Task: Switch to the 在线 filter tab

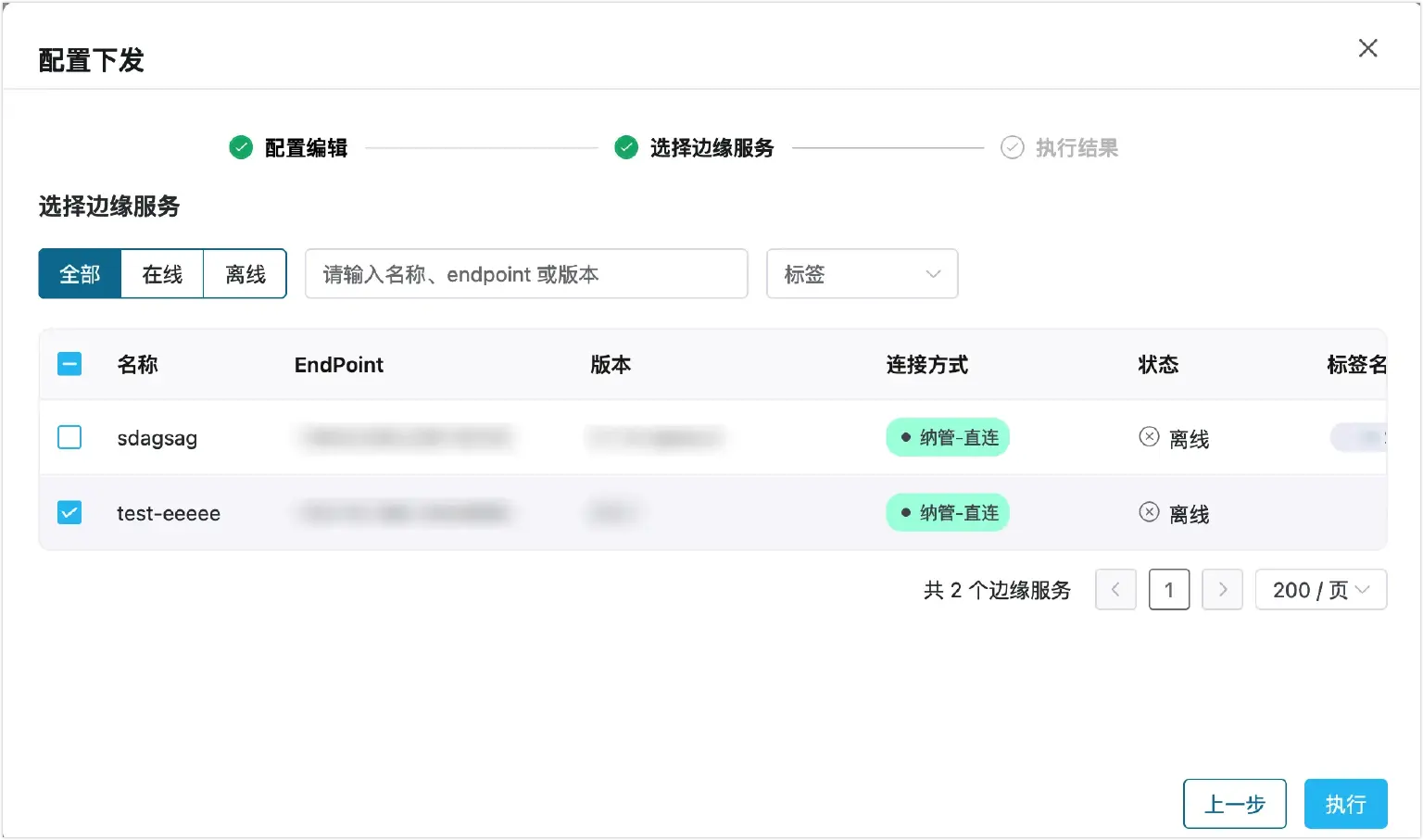Action: (161, 273)
